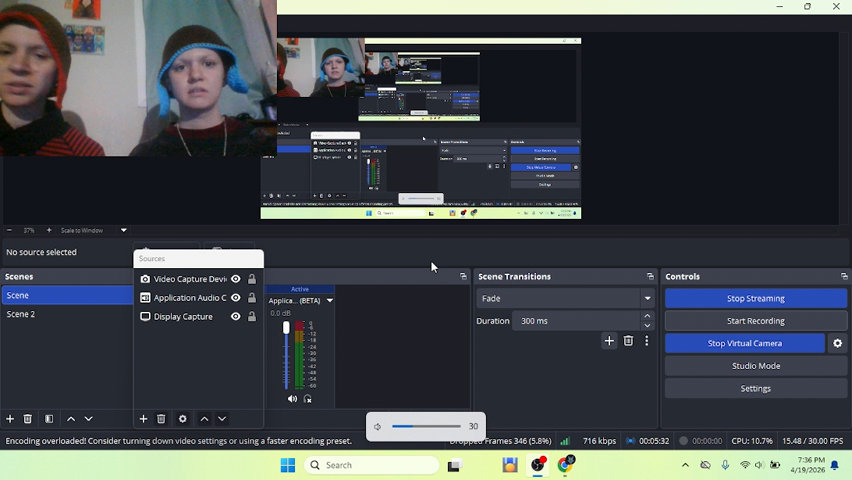Zoom out the preview with minus icon
The width and height of the screenshot is (852, 480).
9,230
